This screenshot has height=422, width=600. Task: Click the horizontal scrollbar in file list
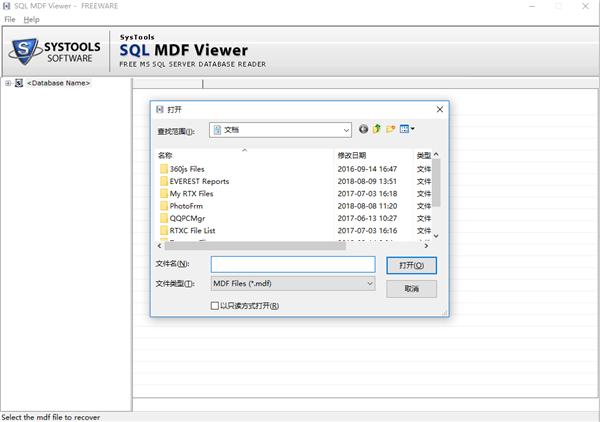(x=255, y=246)
